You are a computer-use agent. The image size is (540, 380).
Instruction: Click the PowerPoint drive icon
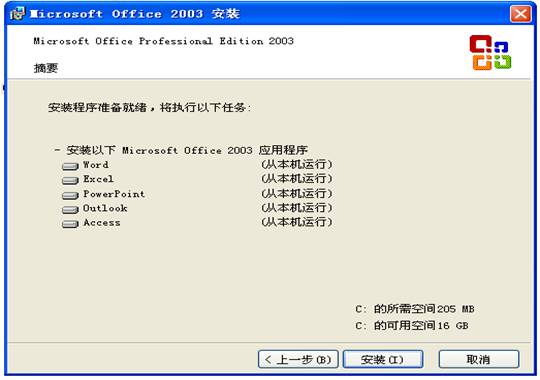(70, 195)
